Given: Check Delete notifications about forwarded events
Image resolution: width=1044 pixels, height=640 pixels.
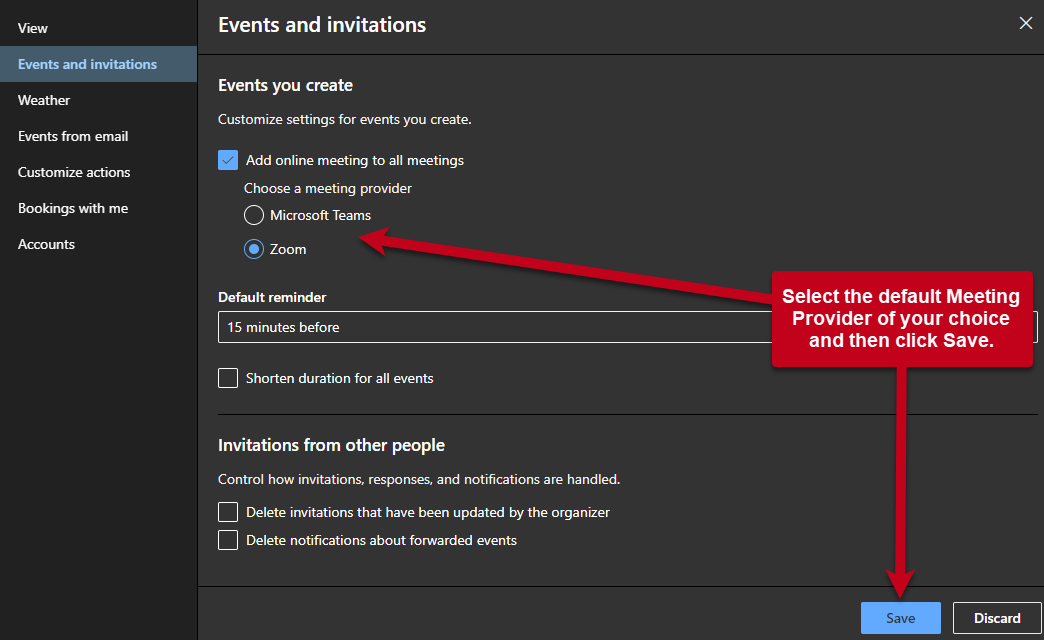Looking at the screenshot, I should [x=228, y=539].
